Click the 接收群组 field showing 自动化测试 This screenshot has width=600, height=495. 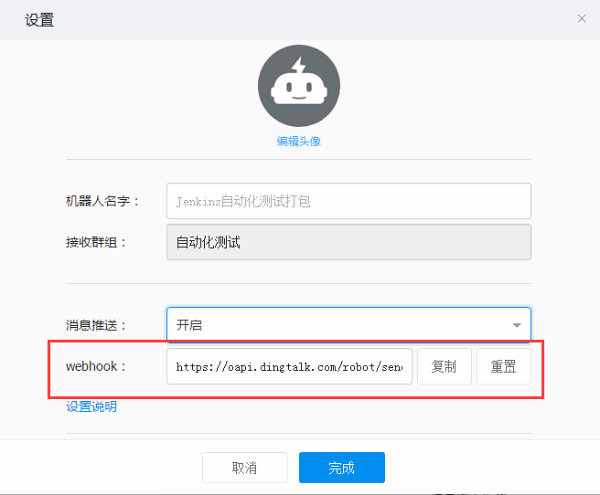(x=349, y=242)
